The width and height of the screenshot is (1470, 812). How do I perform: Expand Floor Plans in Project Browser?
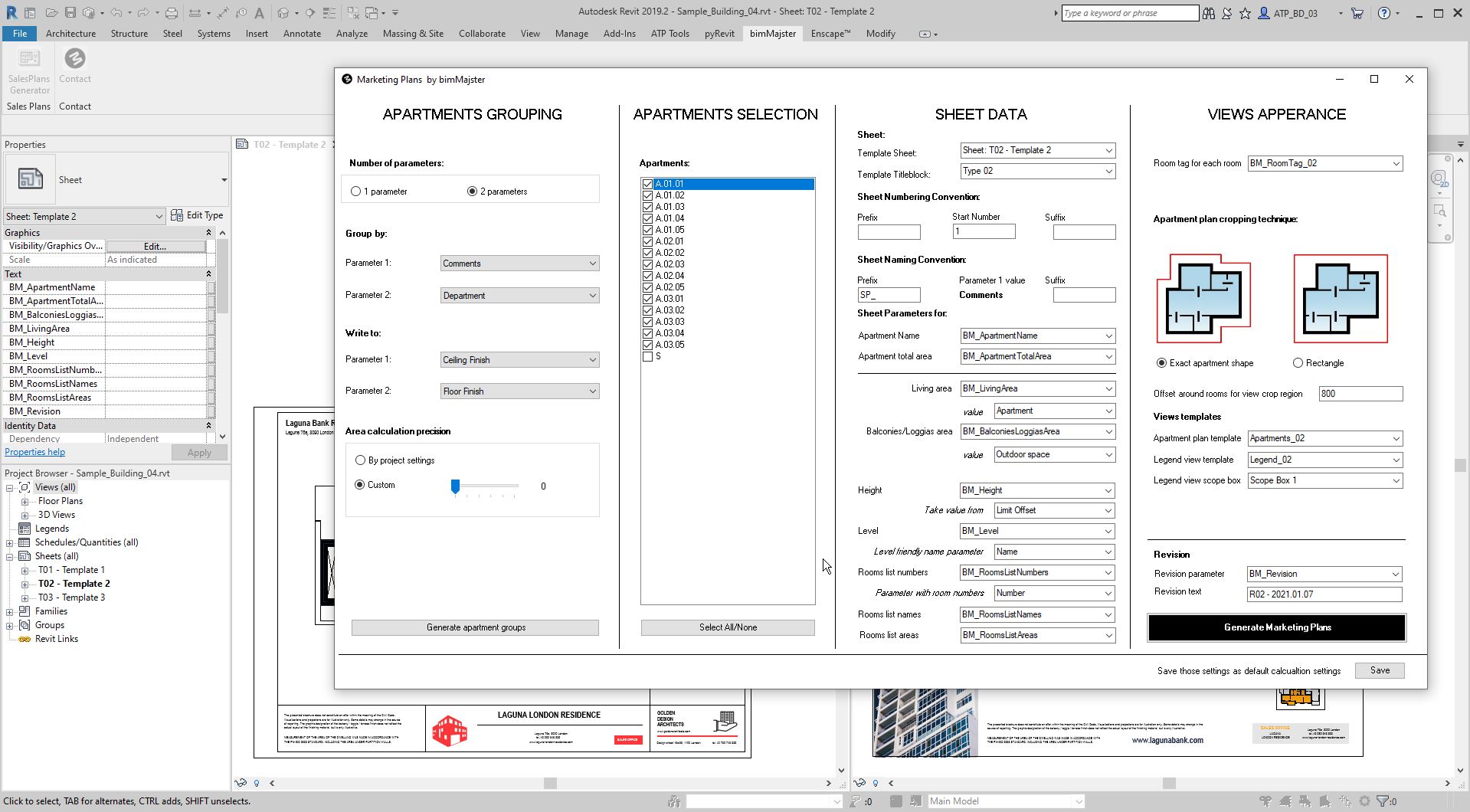click(25, 502)
